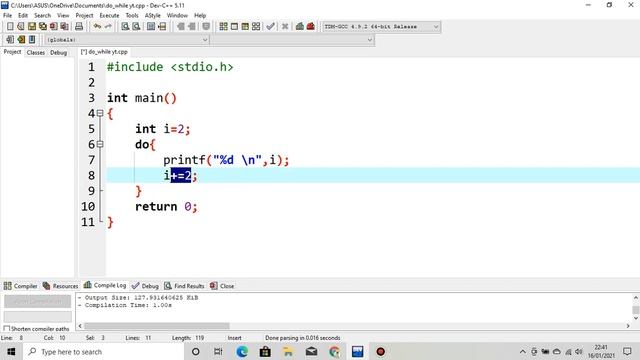Viewport: 640px width, 360px height.
Task: Click the Compile toolbar icon
Action: [223, 27]
